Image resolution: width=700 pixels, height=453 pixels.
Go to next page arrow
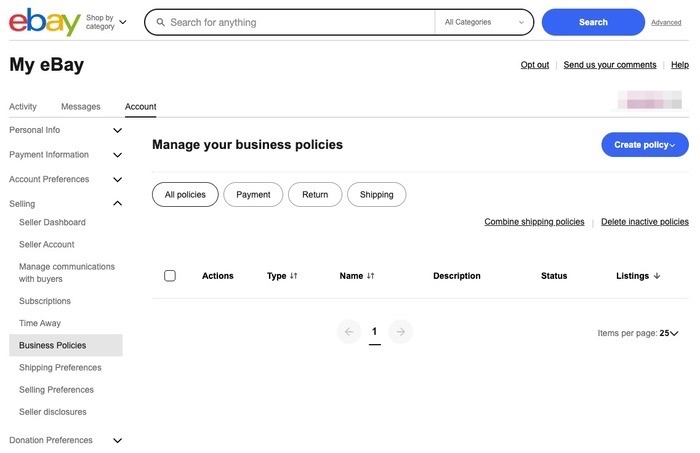click(x=400, y=332)
